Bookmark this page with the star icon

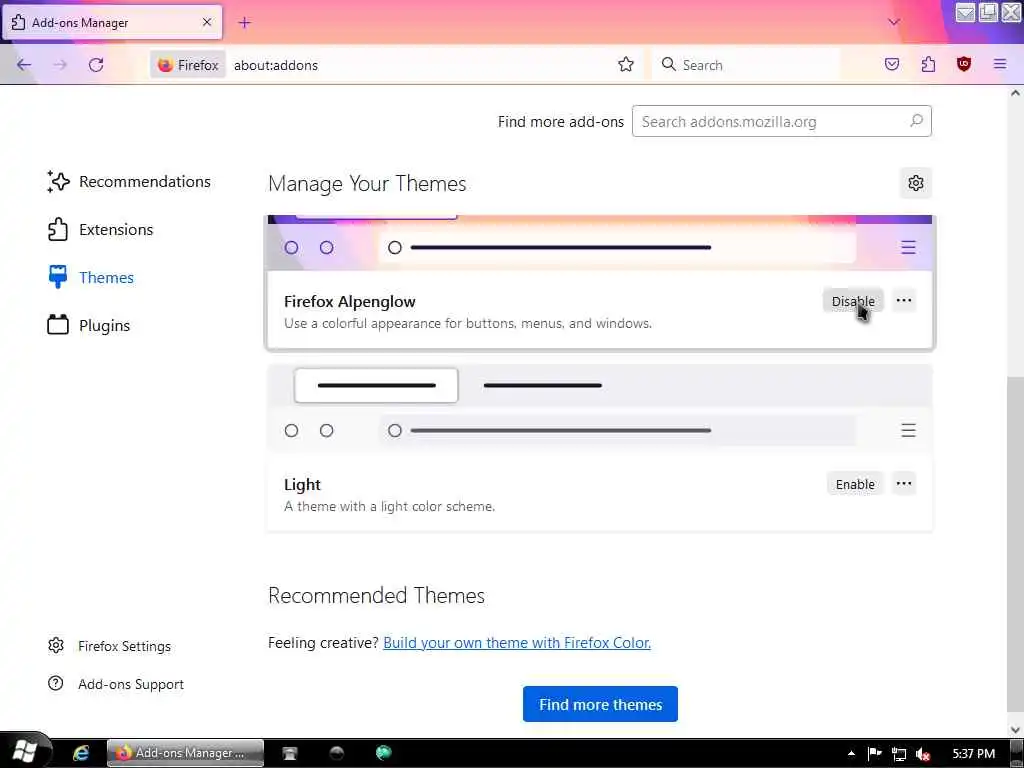pyautogui.click(x=626, y=64)
